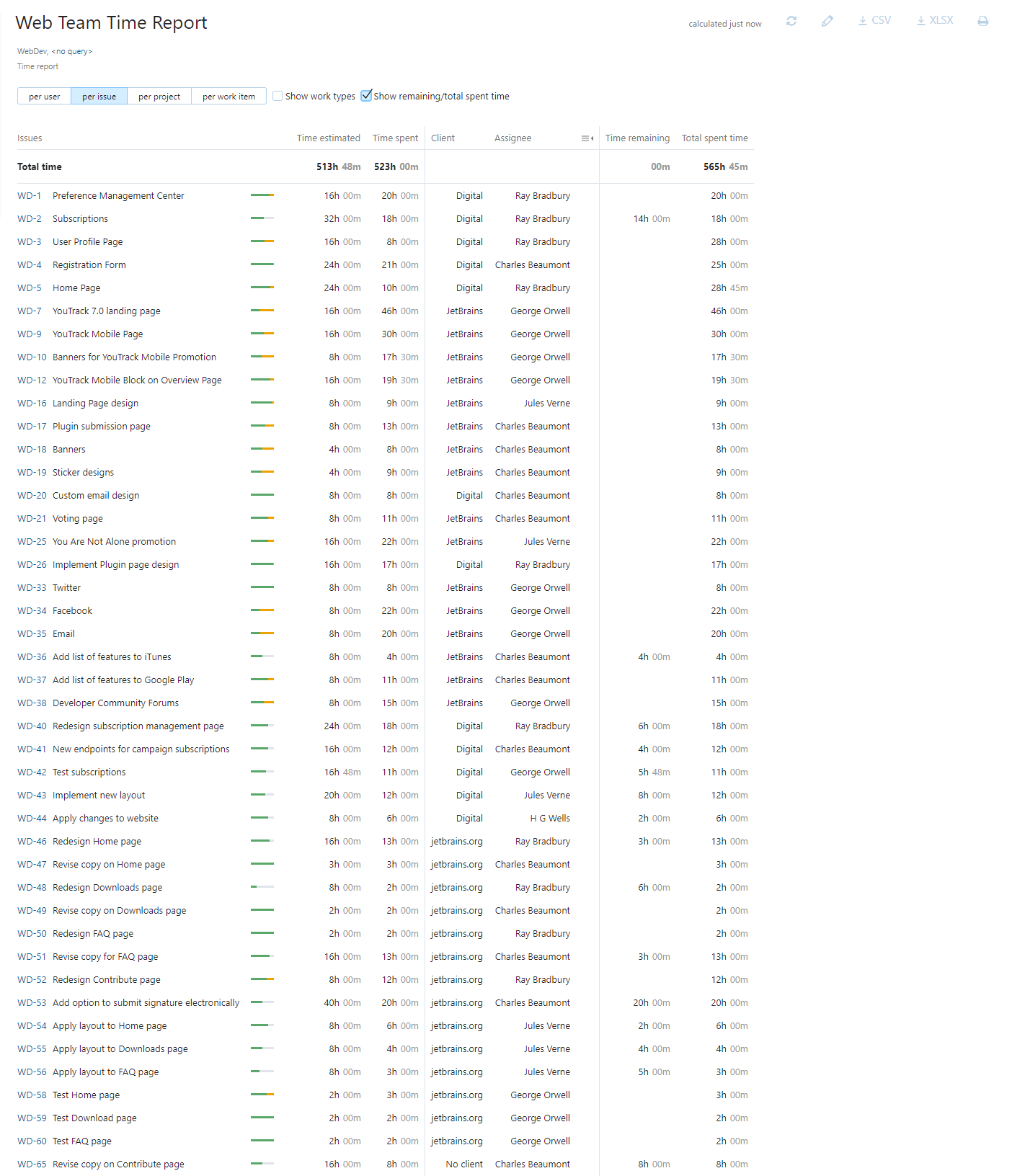Click the recalculate report refresh icon
This screenshot has height=1176, width=1012.
coord(791,21)
